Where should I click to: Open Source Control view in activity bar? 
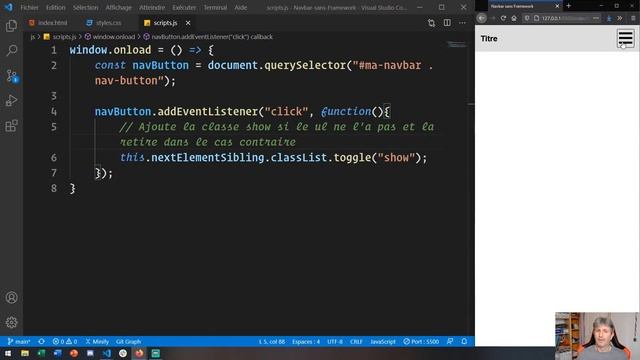click(11, 76)
